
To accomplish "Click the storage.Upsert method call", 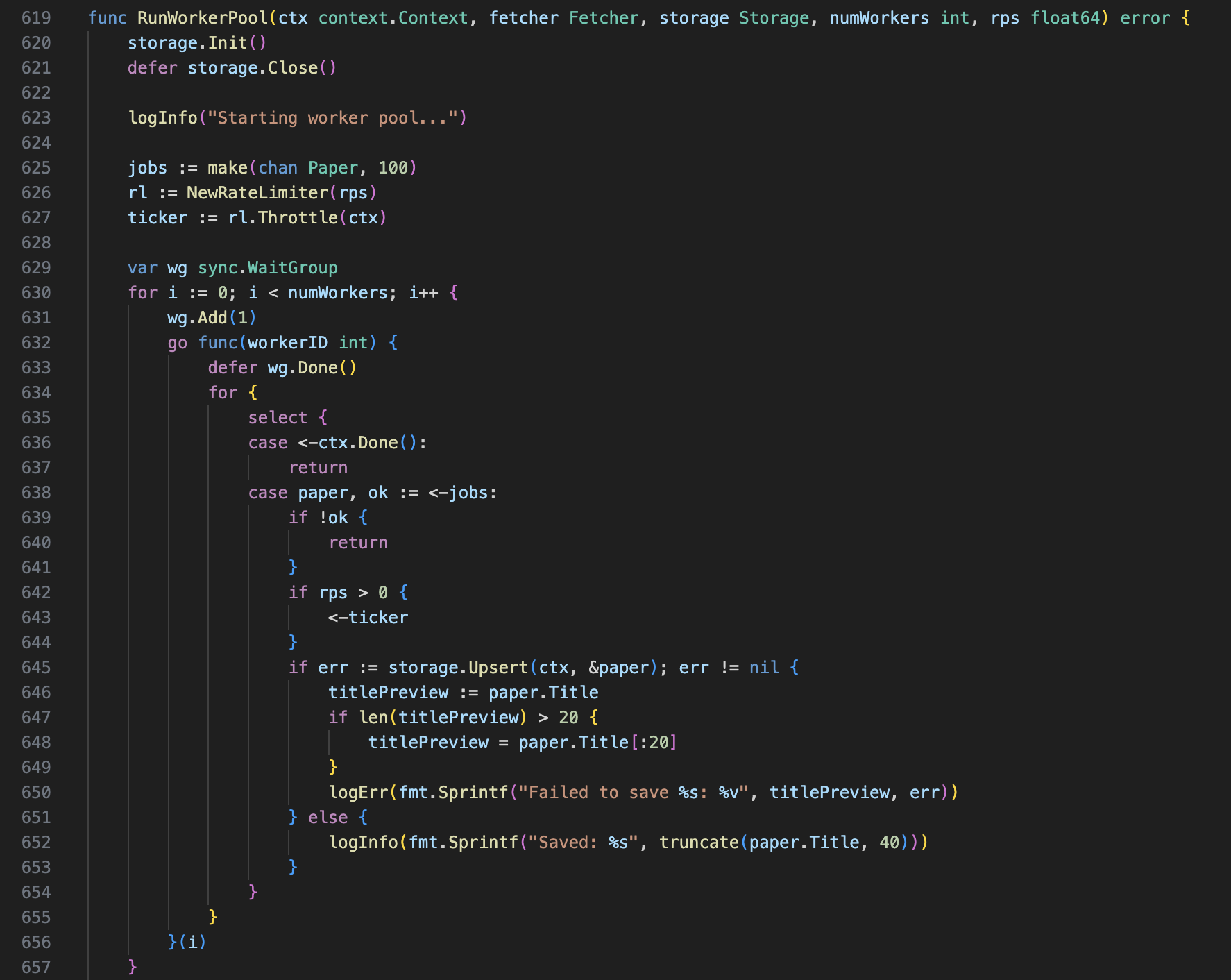I will (458, 668).
